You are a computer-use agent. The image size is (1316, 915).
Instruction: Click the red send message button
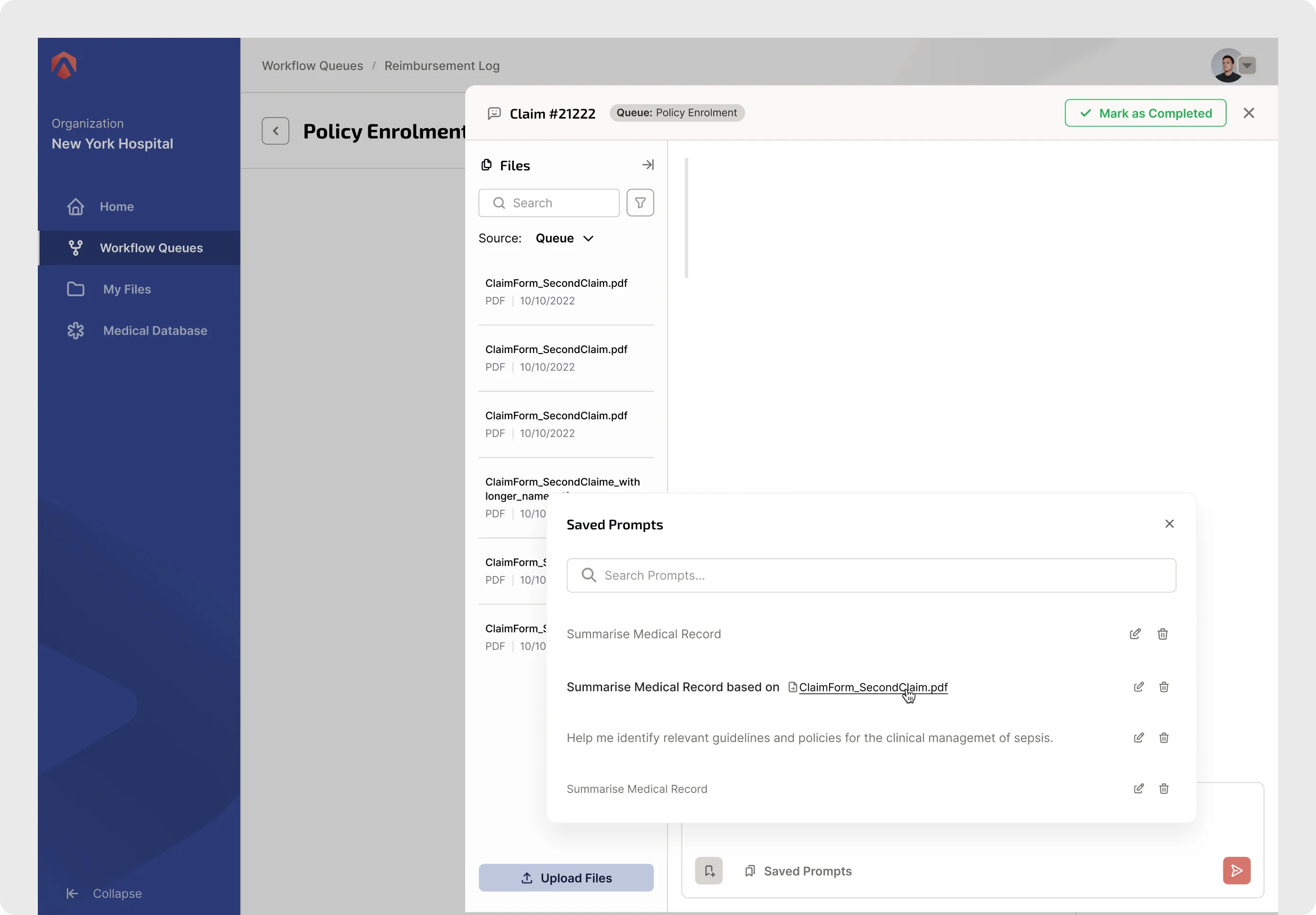1236,870
